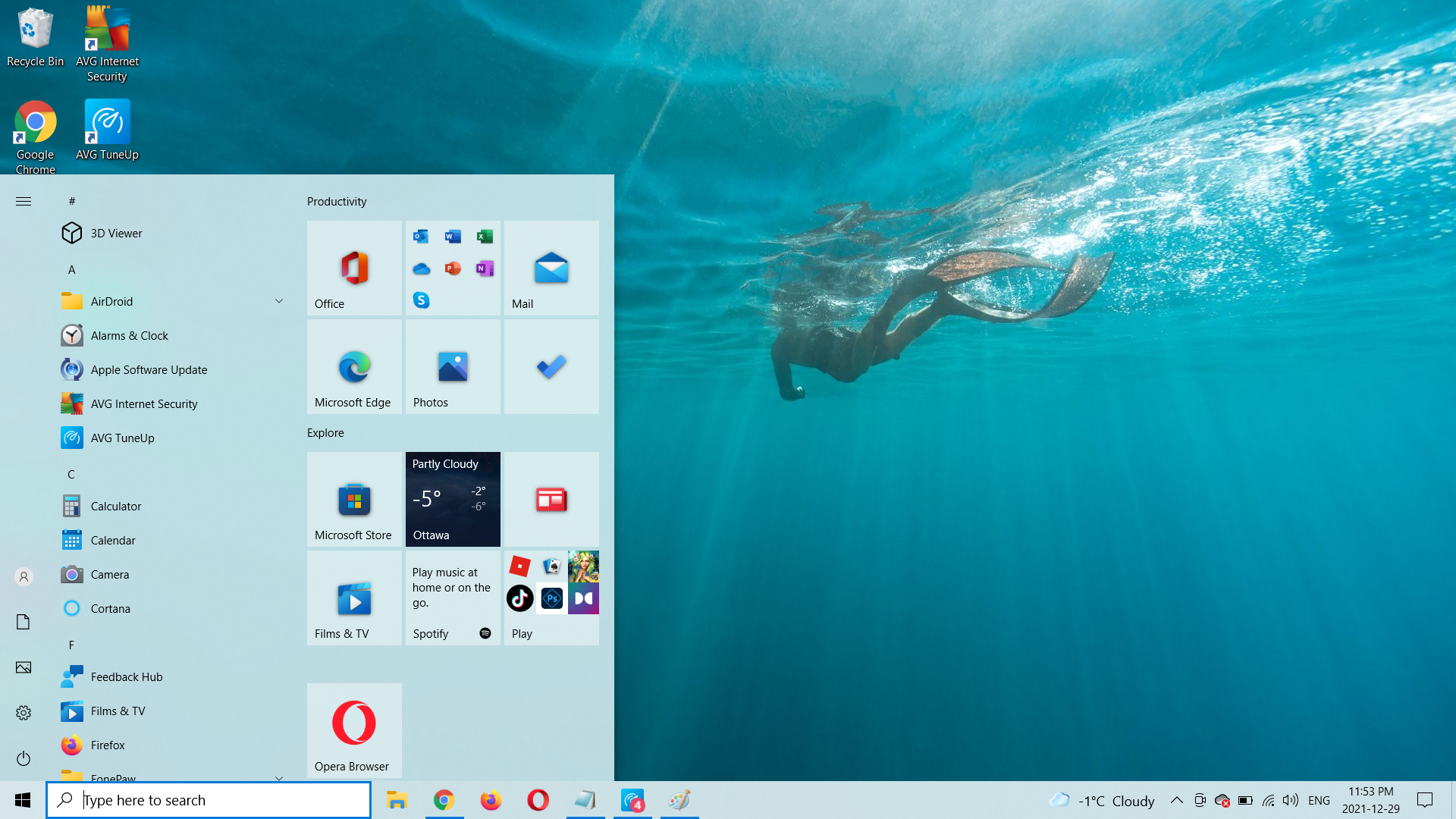The height and width of the screenshot is (819, 1456).
Task: Open Roblox icon in Play tile
Action: (x=520, y=566)
